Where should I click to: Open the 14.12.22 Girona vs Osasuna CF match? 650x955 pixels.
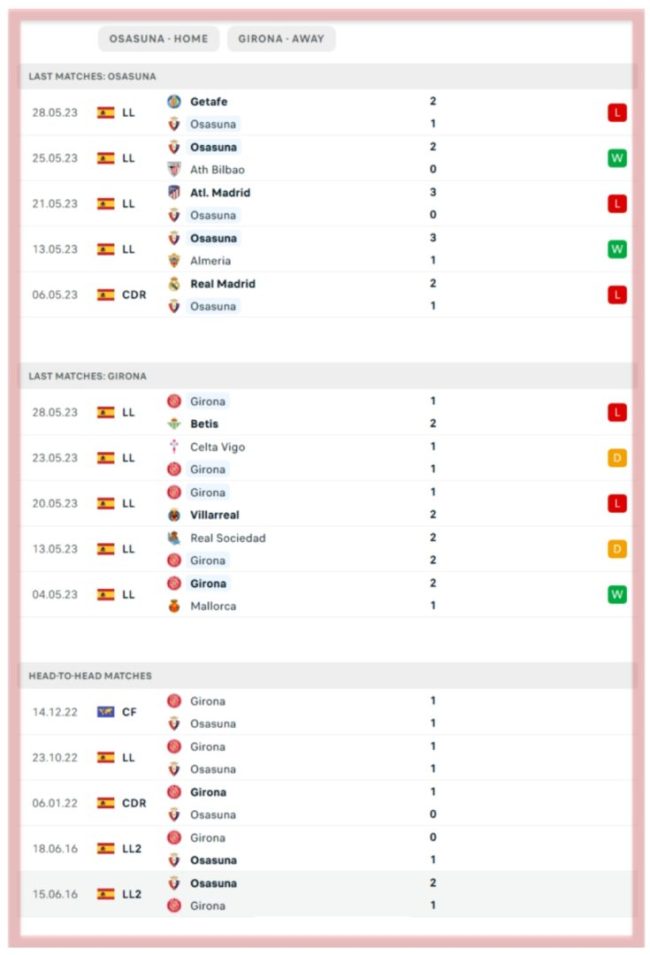pyautogui.click(x=327, y=712)
